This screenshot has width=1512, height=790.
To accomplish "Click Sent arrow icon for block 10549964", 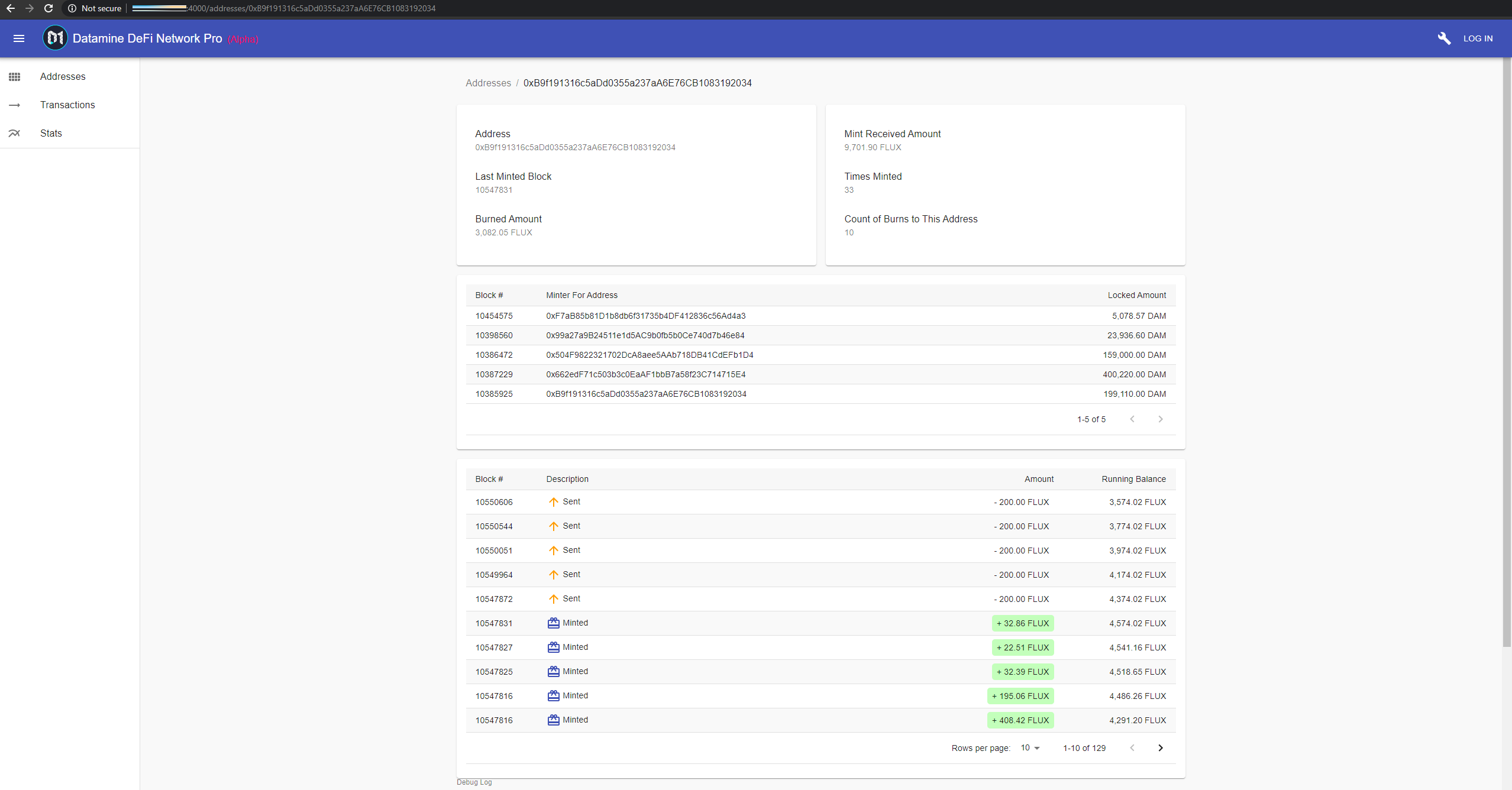I will tap(553, 575).
